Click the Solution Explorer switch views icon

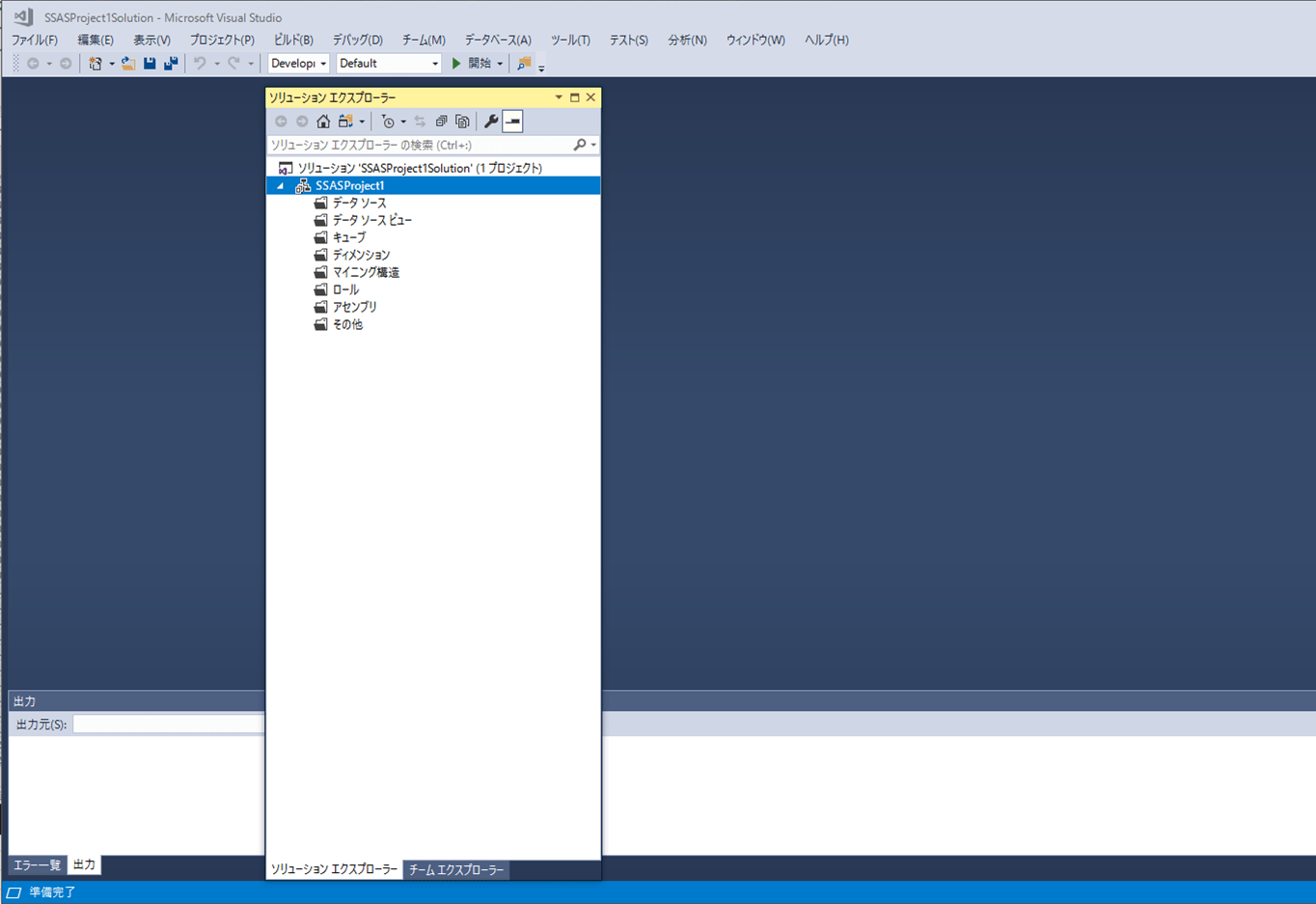point(345,122)
